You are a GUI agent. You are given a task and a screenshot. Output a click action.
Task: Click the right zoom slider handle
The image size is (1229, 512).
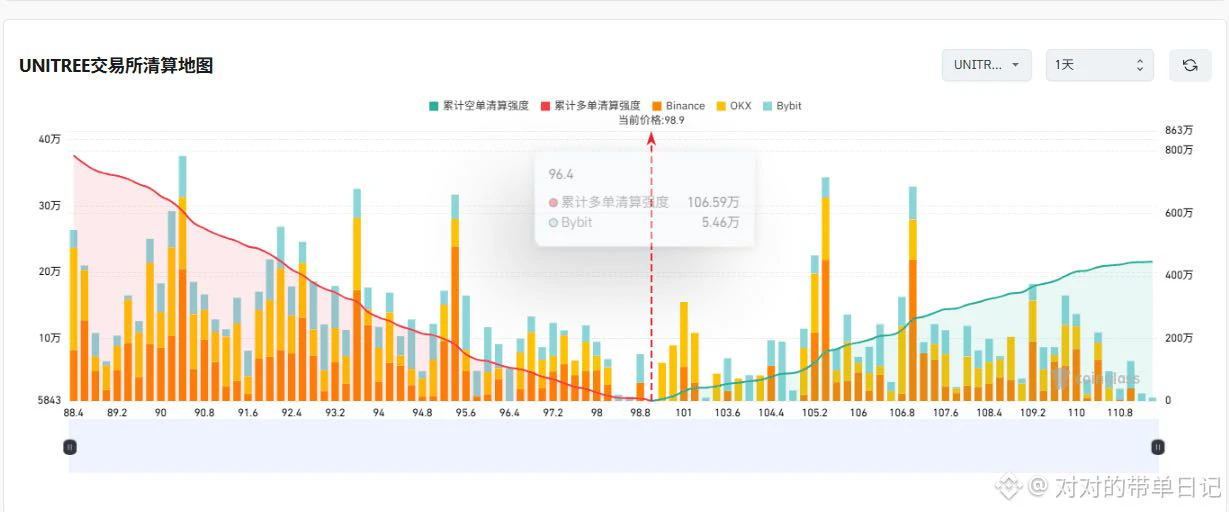coord(1158,447)
